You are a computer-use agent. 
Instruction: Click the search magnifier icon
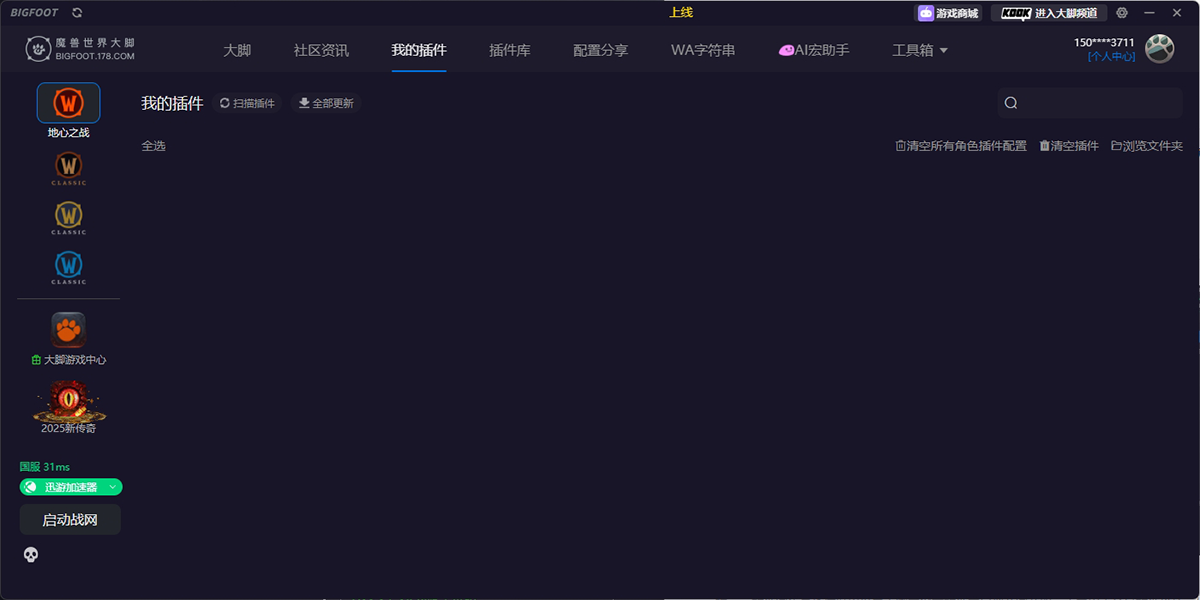coord(1010,103)
